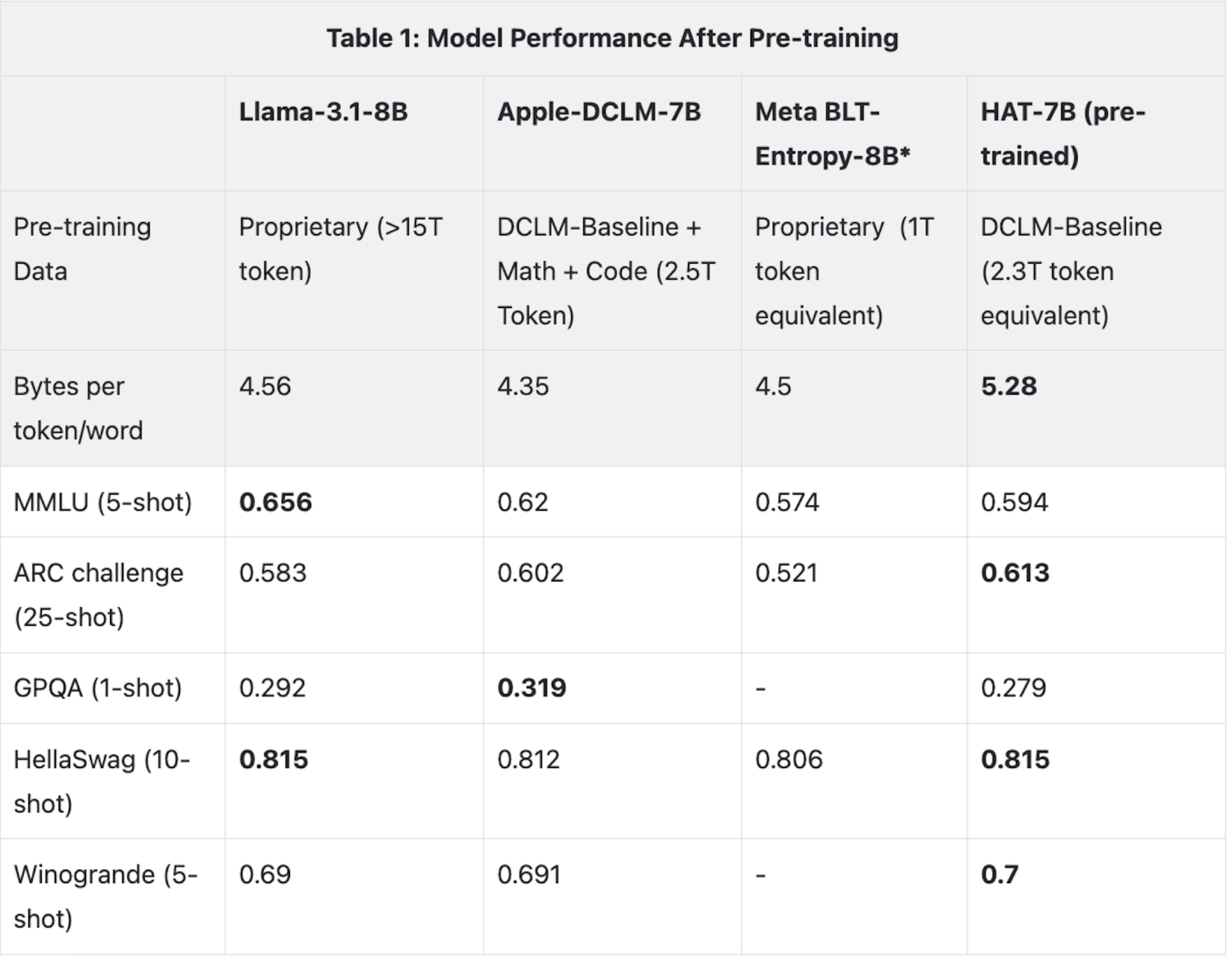Image resolution: width=1232 pixels, height=961 pixels.
Task: Click the table title 'Model Performance After Pre-training'
Action: click(x=612, y=39)
